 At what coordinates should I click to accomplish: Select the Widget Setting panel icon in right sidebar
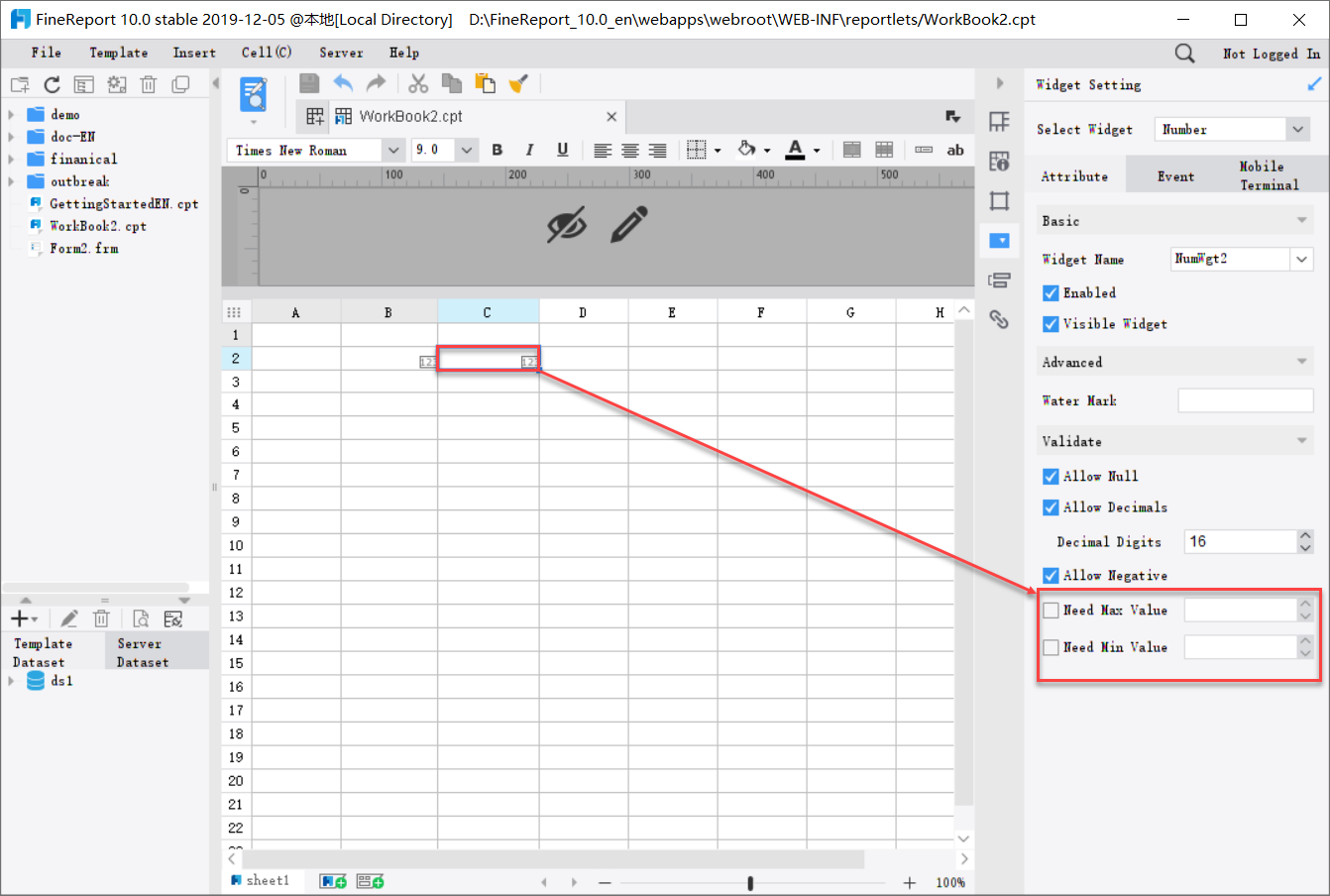coord(999,240)
